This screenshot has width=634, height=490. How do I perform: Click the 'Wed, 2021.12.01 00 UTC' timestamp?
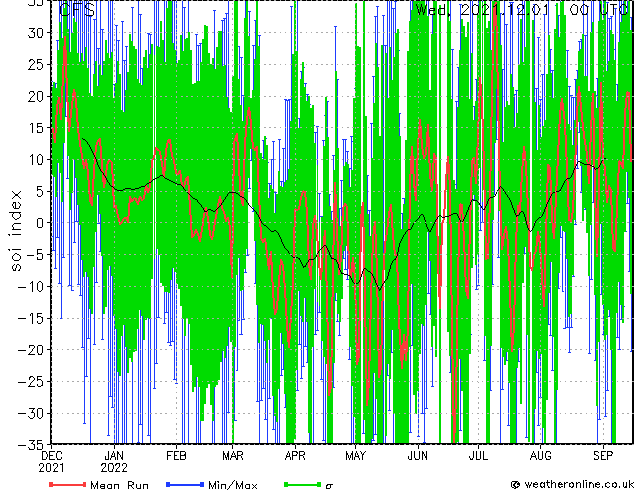(523, 10)
